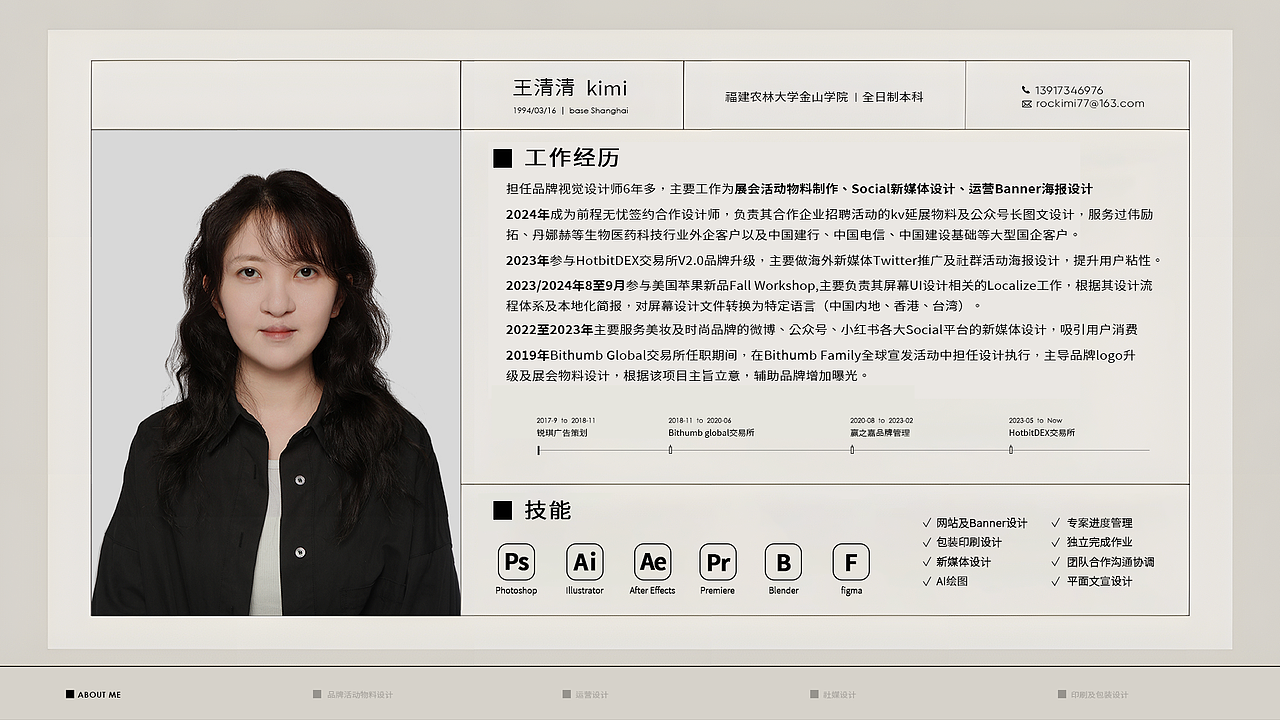Viewport: 1280px width, 720px height.
Task: Click the checkmark beside 平面文宣设计
Action: point(1057,581)
